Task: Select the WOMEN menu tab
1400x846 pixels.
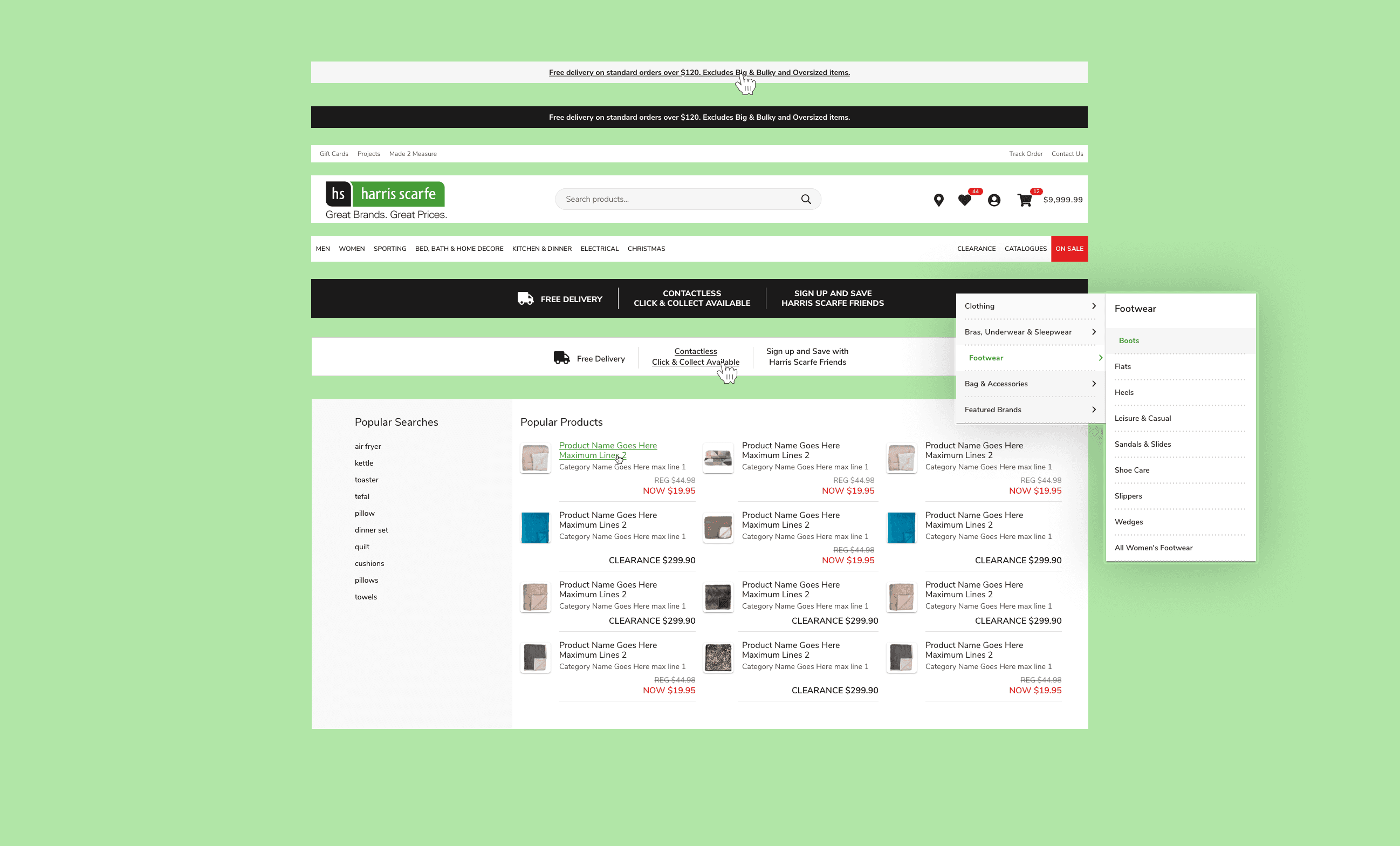Action: click(x=351, y=248)
